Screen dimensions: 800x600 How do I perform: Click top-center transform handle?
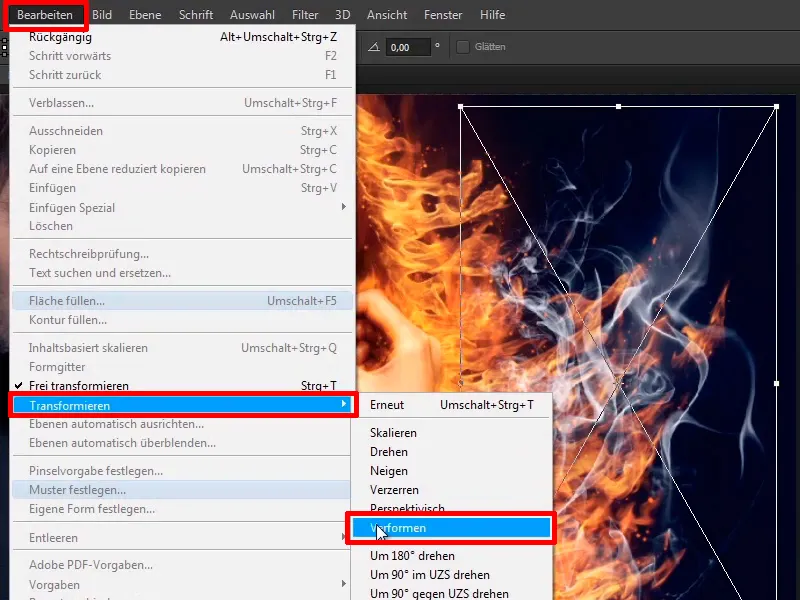(x=618, y=107)
